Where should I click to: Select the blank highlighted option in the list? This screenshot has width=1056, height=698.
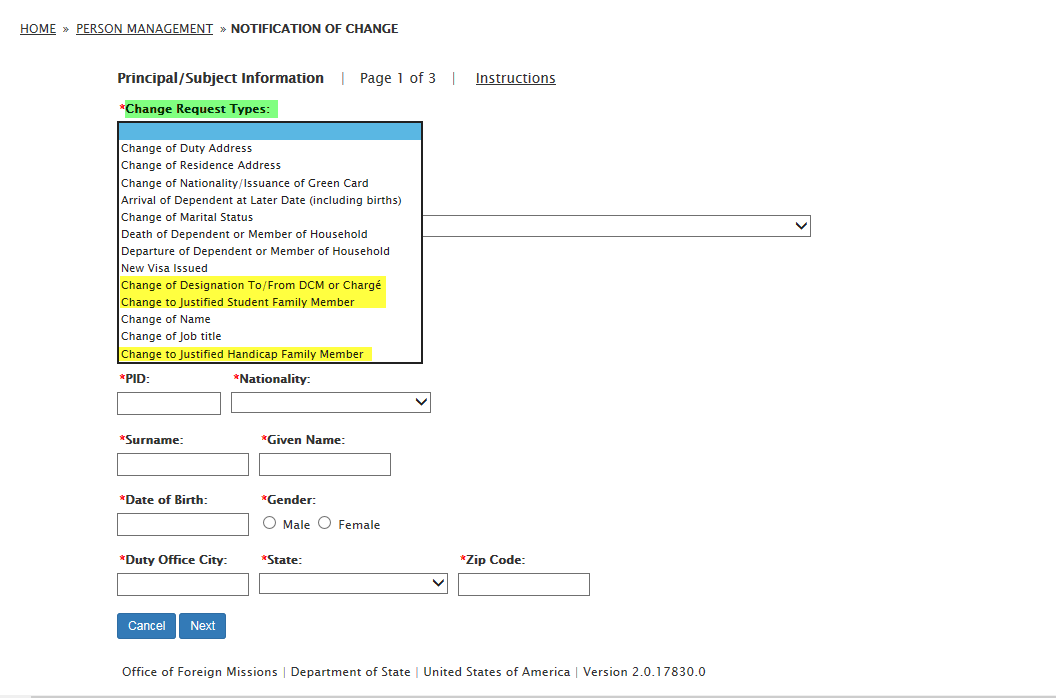pyautogui.click(x=270, y=131)
